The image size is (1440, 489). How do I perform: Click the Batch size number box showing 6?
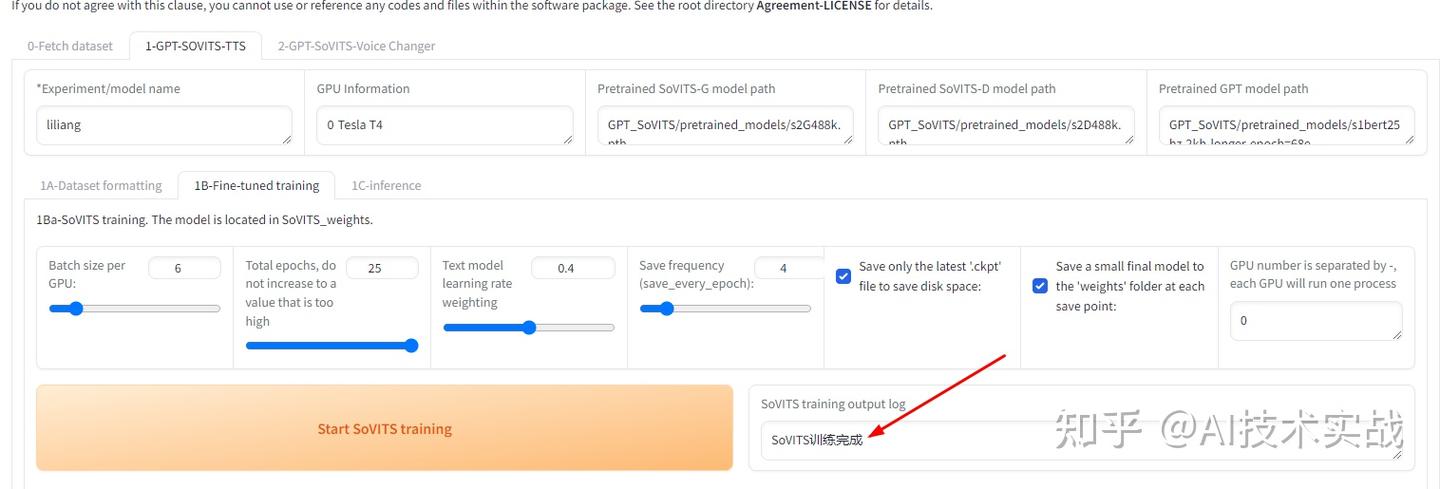click(184, 268)
